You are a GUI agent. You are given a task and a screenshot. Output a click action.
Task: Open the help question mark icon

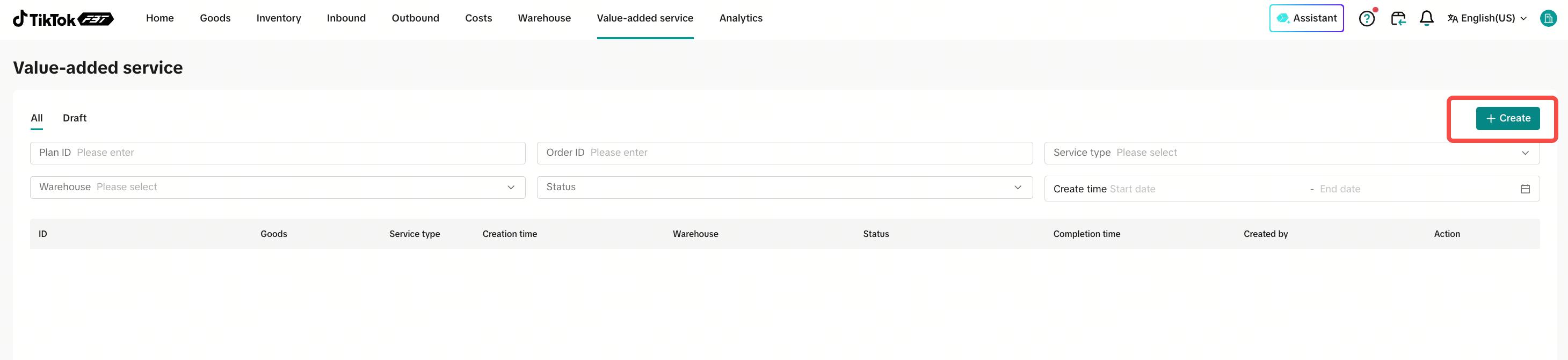coord(1367,18)
